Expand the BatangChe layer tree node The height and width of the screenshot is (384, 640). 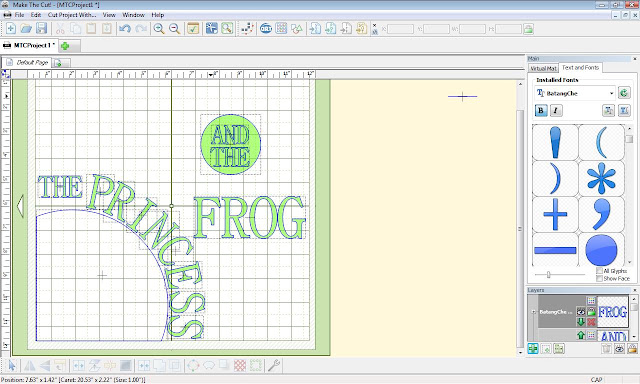point(533,312)
